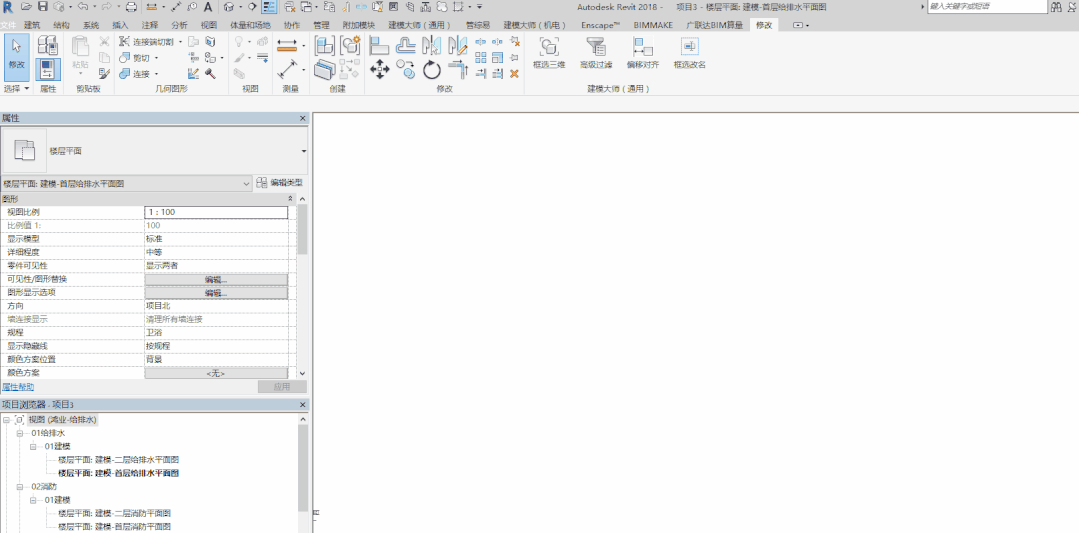Click the 偏移对齐 tool
The image size is (1079, 533).
[643, 52]
